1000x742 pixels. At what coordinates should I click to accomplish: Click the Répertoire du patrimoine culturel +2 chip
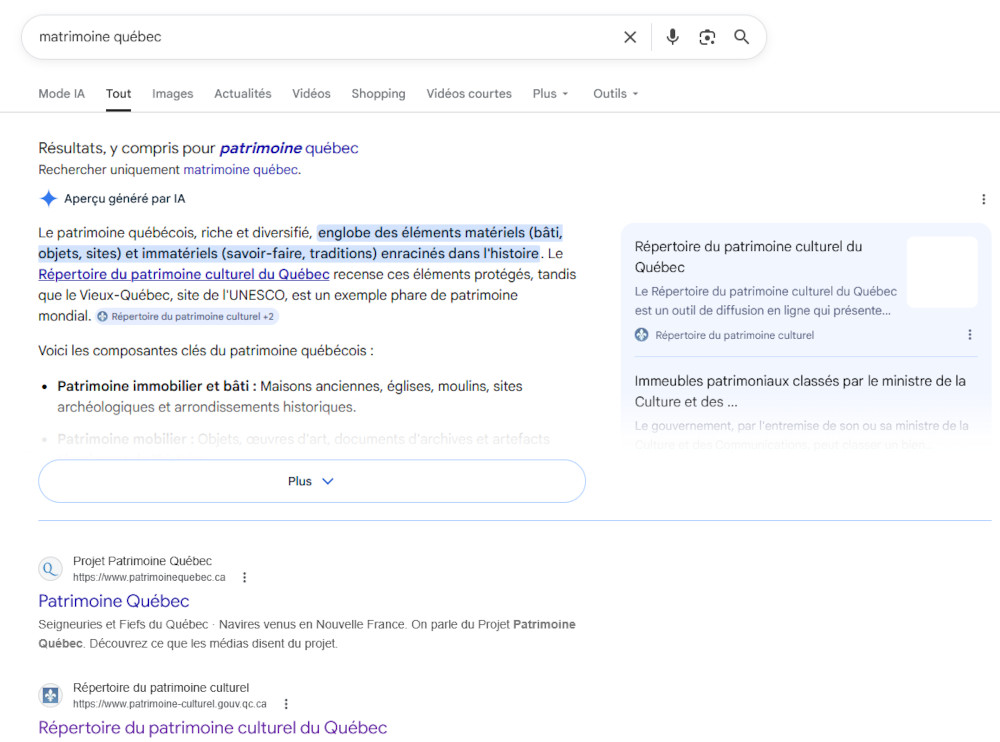click(x=187, y=317)
